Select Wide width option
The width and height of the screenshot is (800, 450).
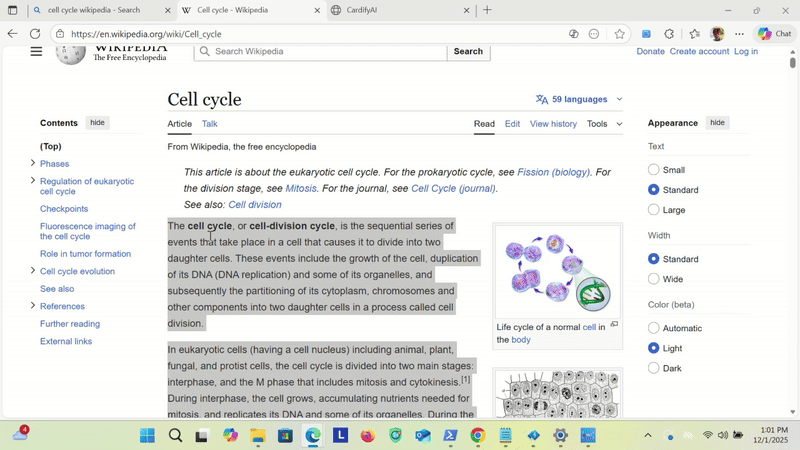(654, 279)
